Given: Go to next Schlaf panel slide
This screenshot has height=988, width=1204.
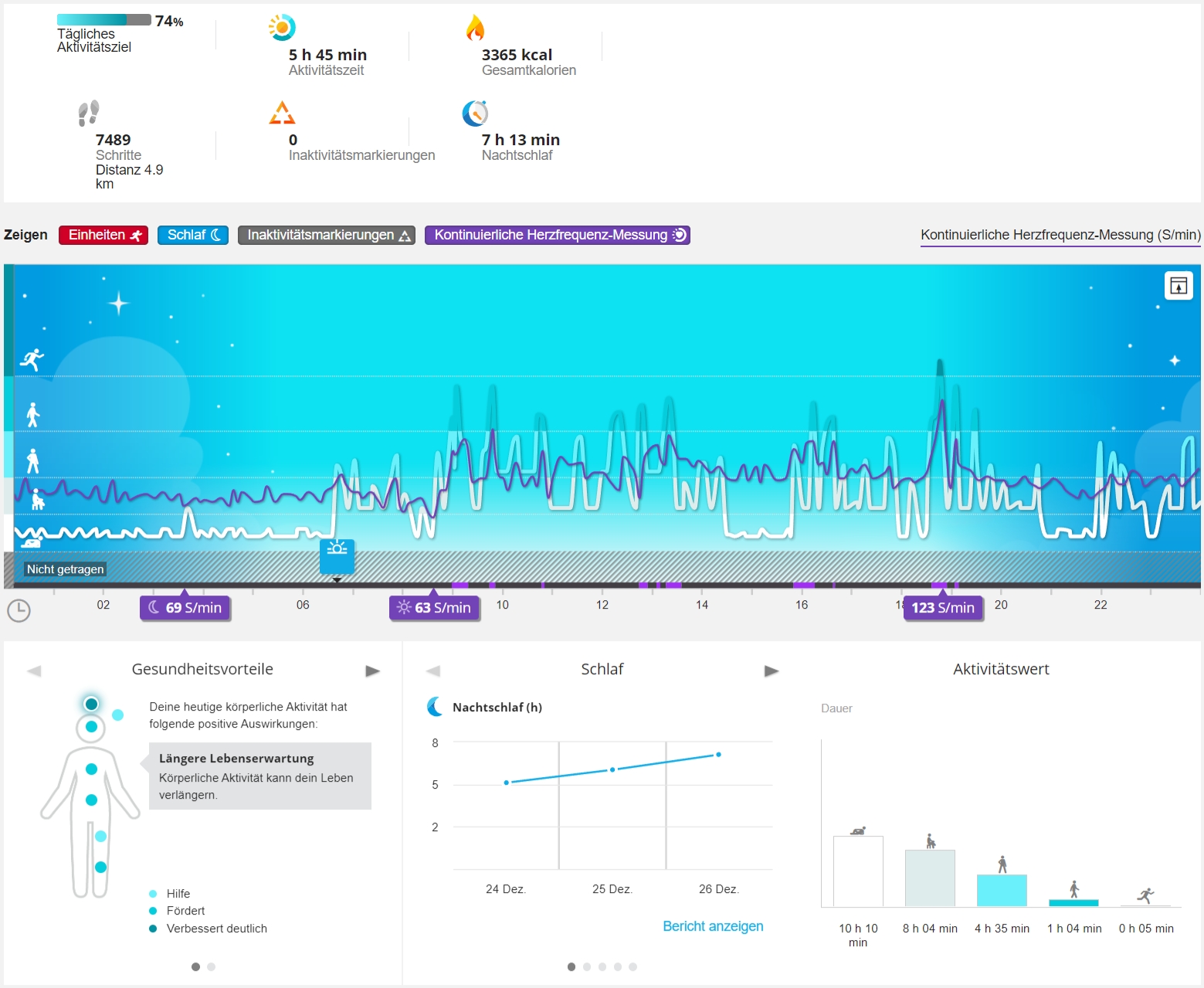Looking at the screenshot, I should pos(772,671).
